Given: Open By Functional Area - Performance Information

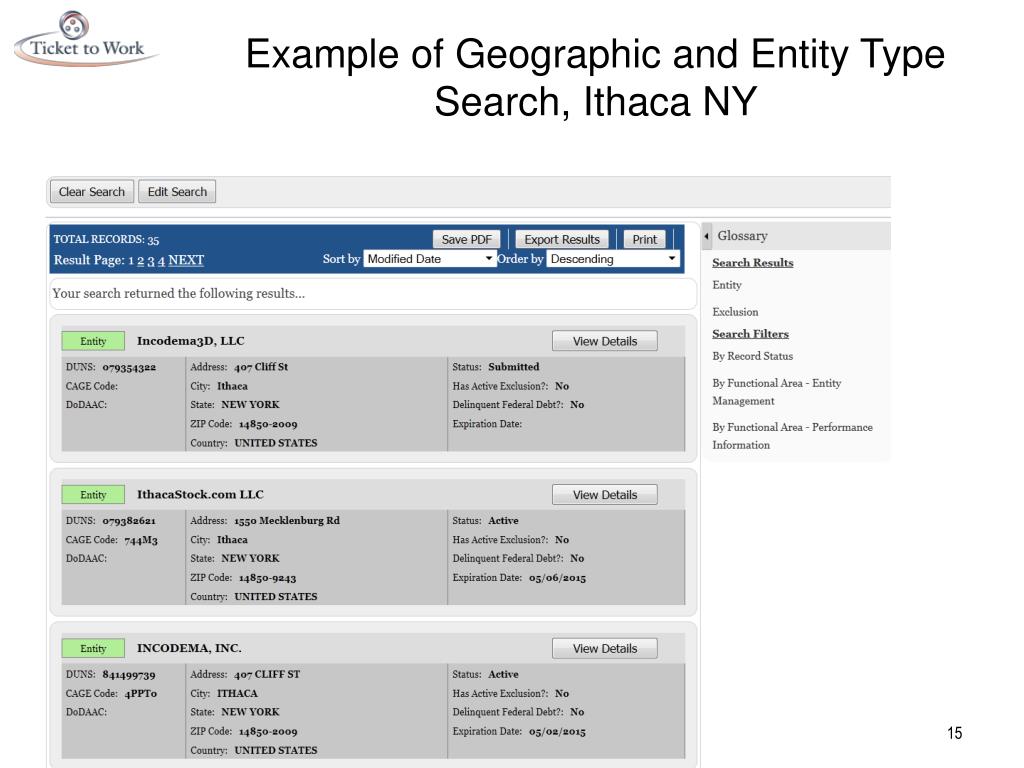Looking at the screenshot, I should pyautogui.click(x=792, y=436).
